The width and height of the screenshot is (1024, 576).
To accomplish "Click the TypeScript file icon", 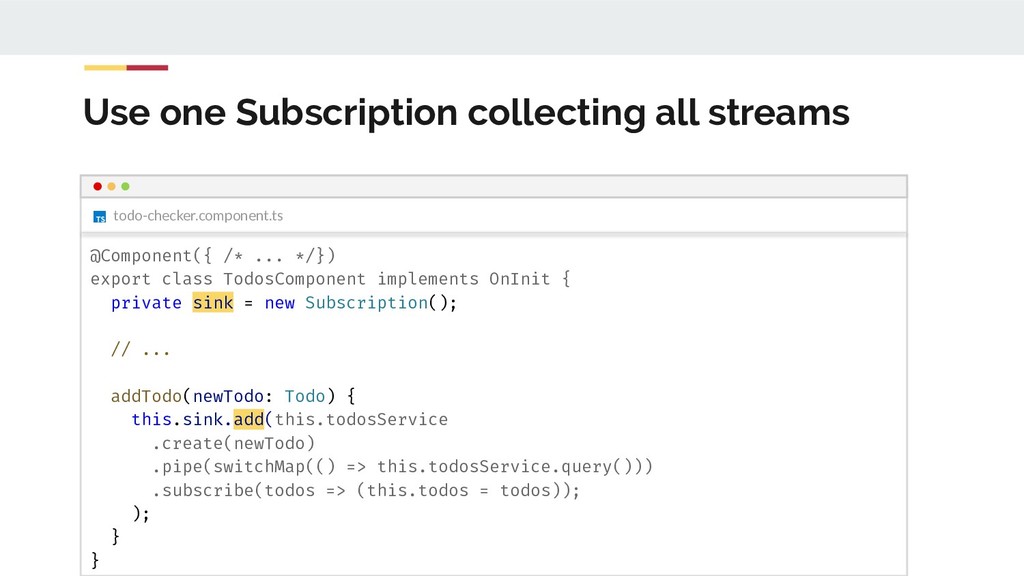I will 99,216.
